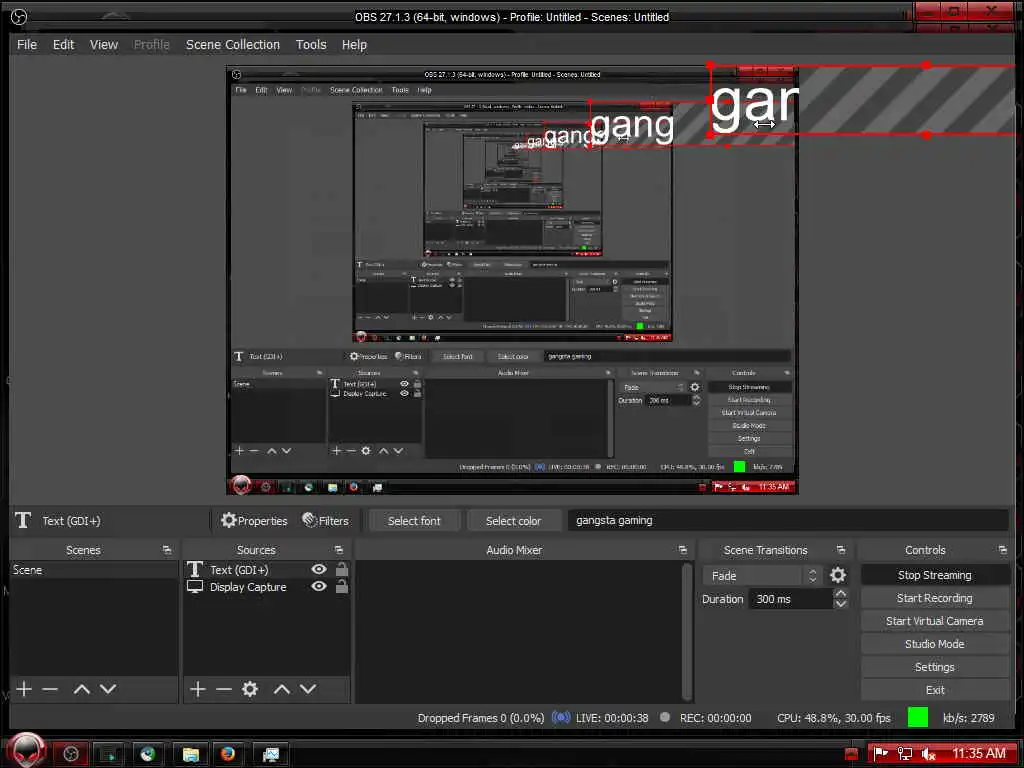This screenshot has height=768, width=1024.
Task: Open Filters for the text source
Action: click(325, 520)
